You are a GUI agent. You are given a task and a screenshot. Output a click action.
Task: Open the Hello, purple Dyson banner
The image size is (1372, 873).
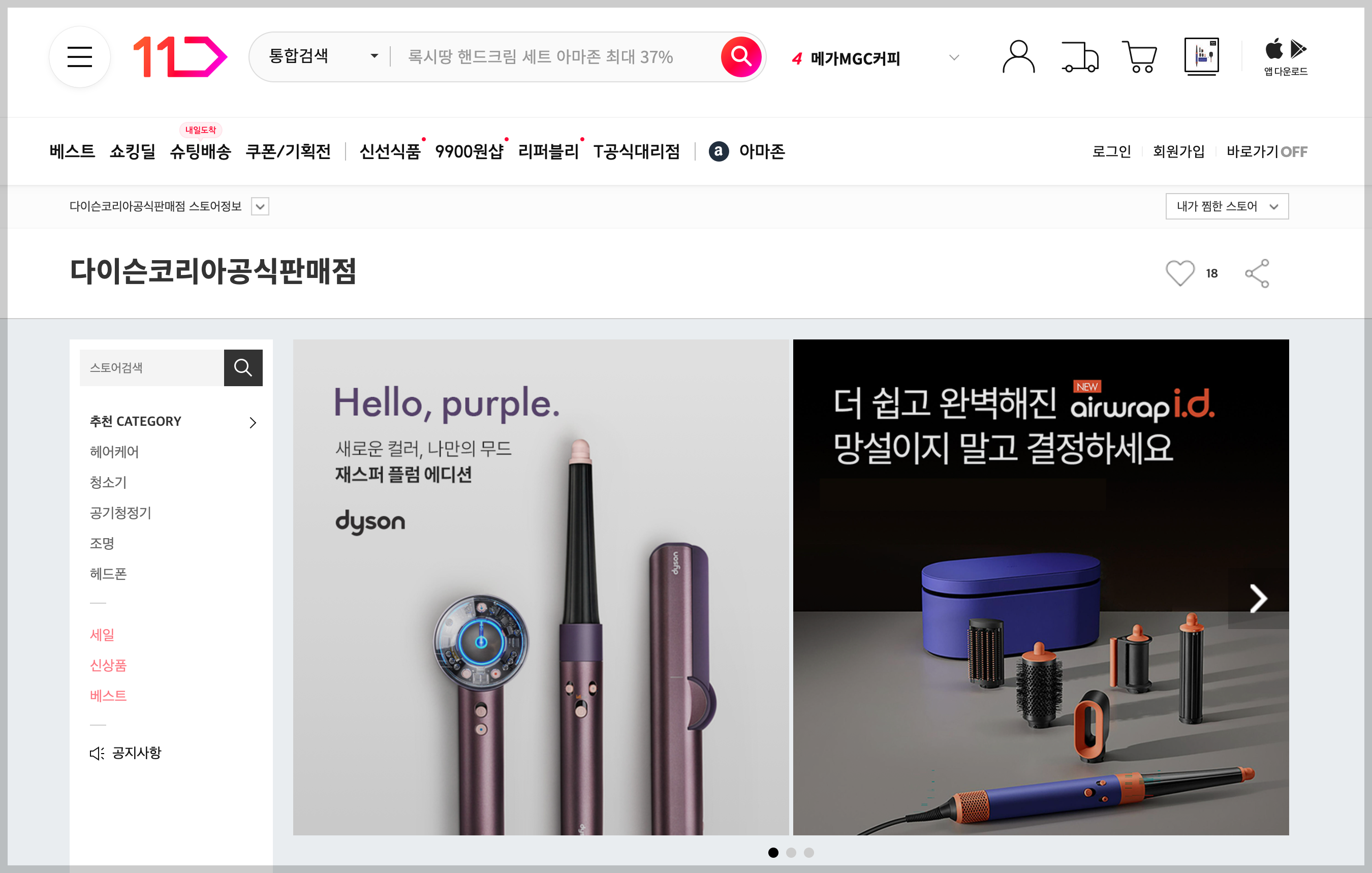coord(541,587)
